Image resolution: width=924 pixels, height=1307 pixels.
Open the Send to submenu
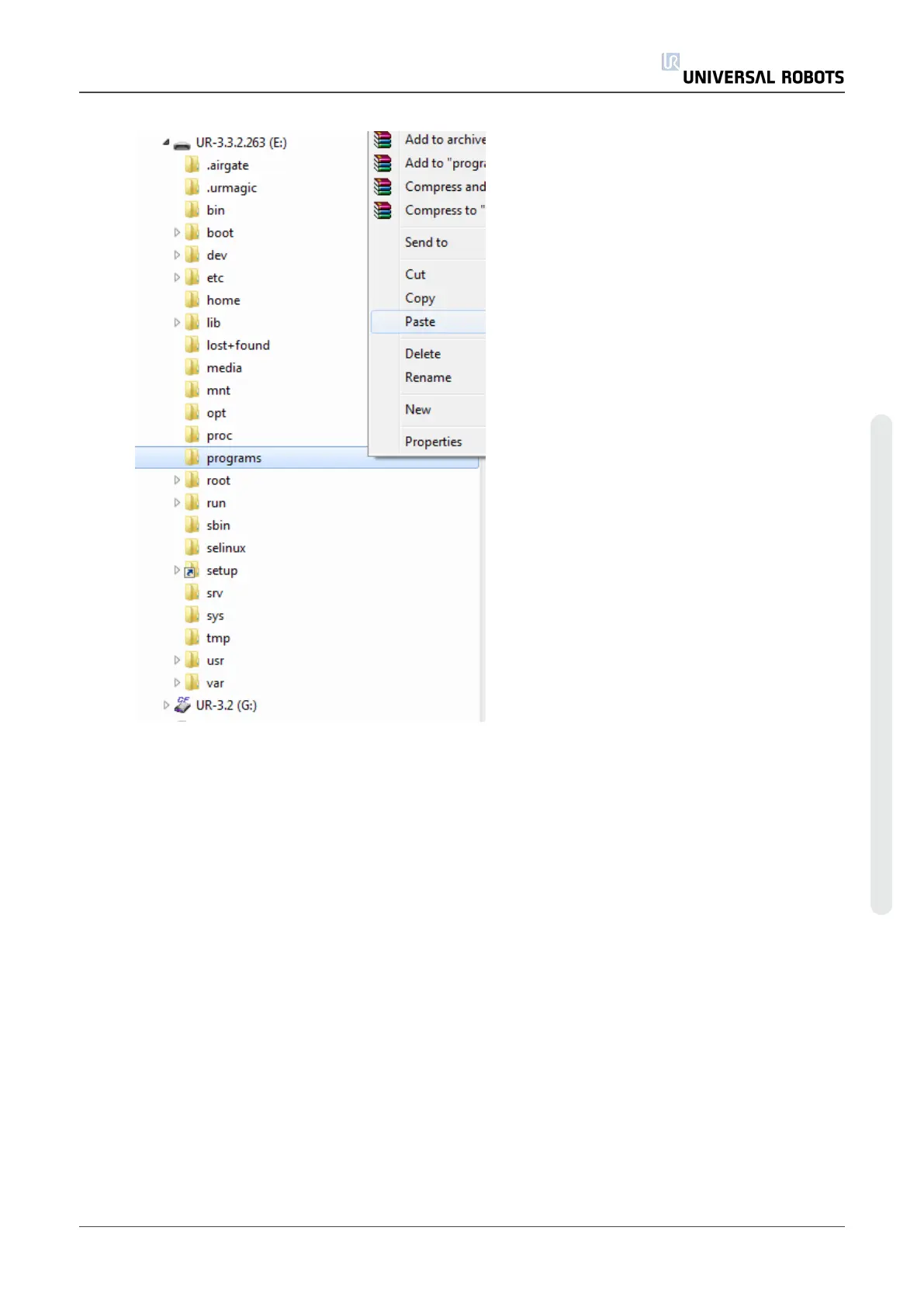pyautogui.click(x=428, y=242)
